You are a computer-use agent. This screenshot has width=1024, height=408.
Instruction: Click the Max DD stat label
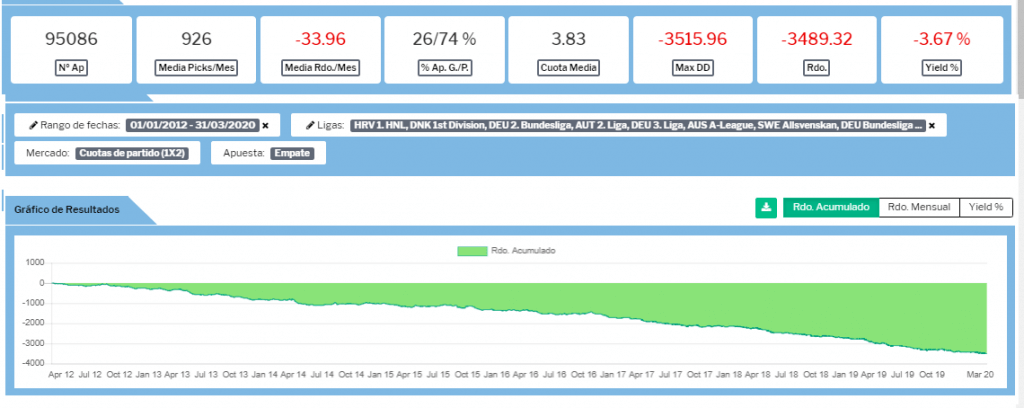[693, 69]
